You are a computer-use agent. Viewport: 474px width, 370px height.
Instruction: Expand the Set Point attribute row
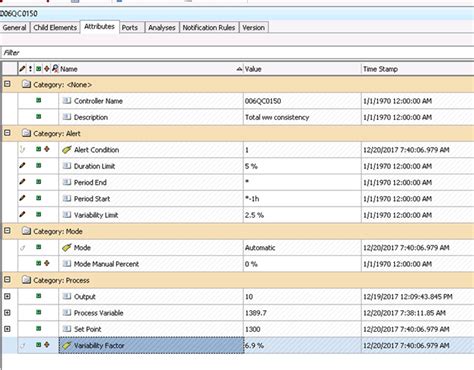(7, 329)
